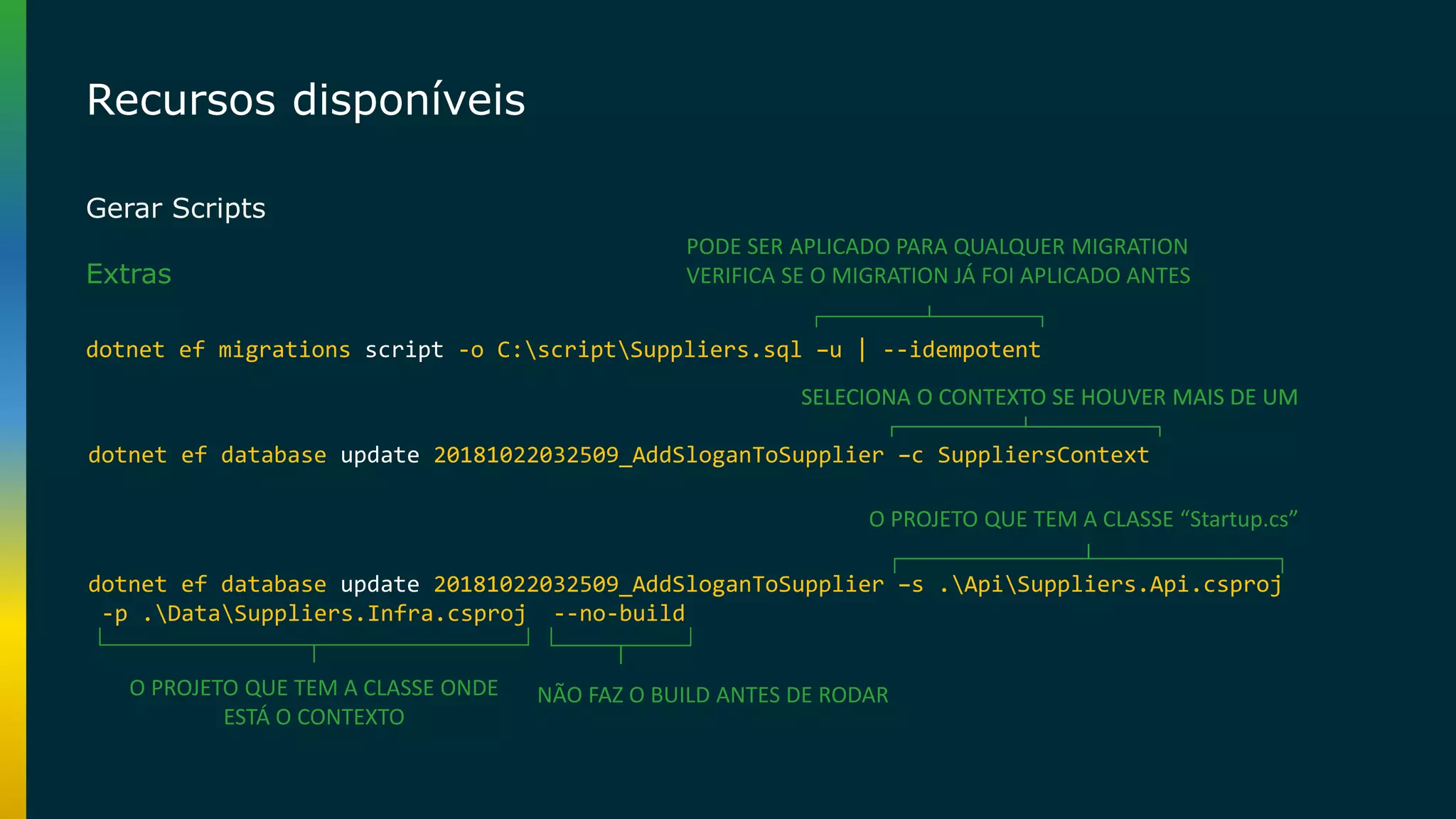The width and height of the screenshot is (1456, 819).
Task: Click the 'O PROJETO QUE TEM A CLASSE ONDE' annotation
Action: (314, 688)
